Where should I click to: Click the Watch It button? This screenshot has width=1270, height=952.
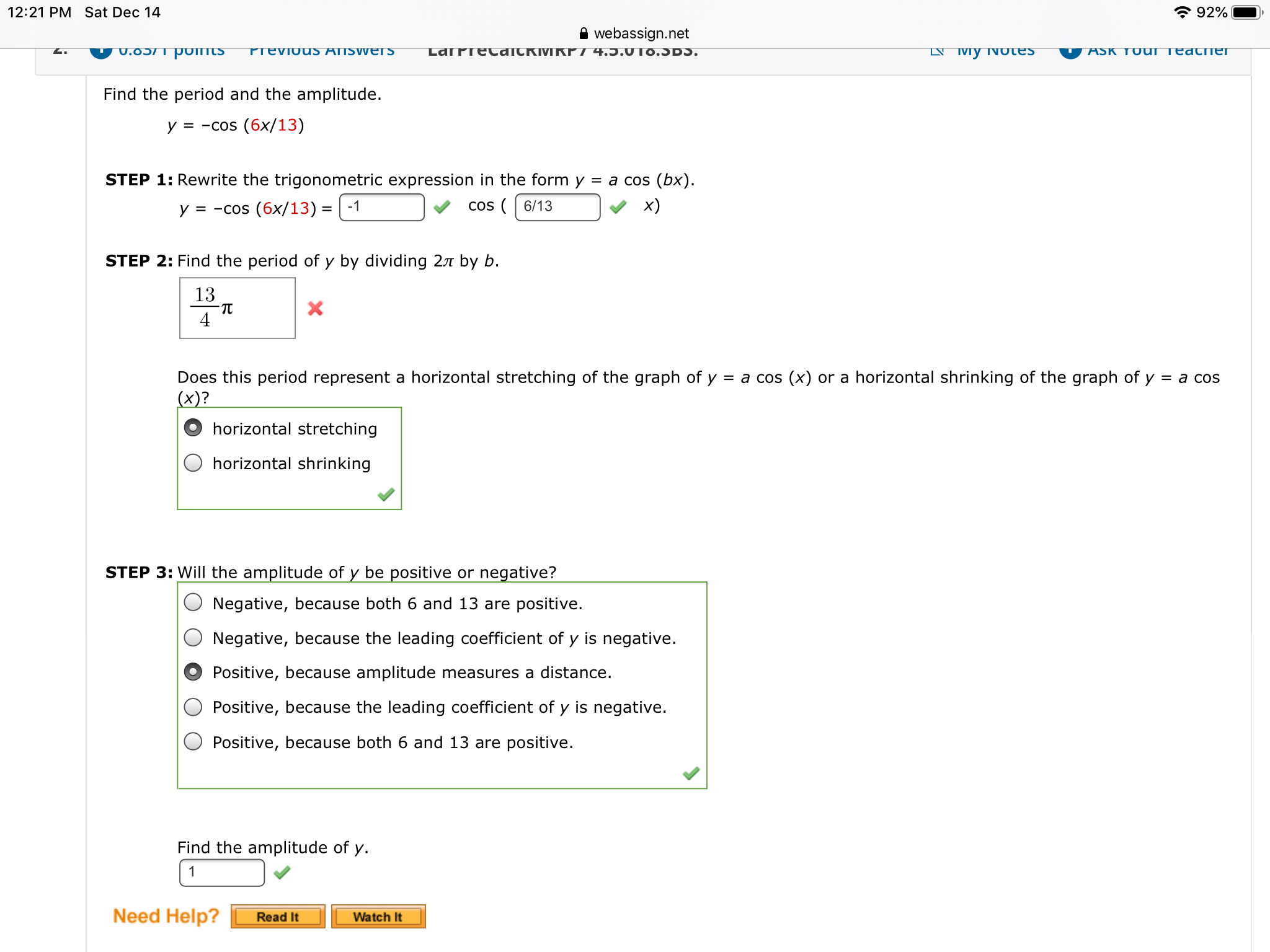pos(378,917)
